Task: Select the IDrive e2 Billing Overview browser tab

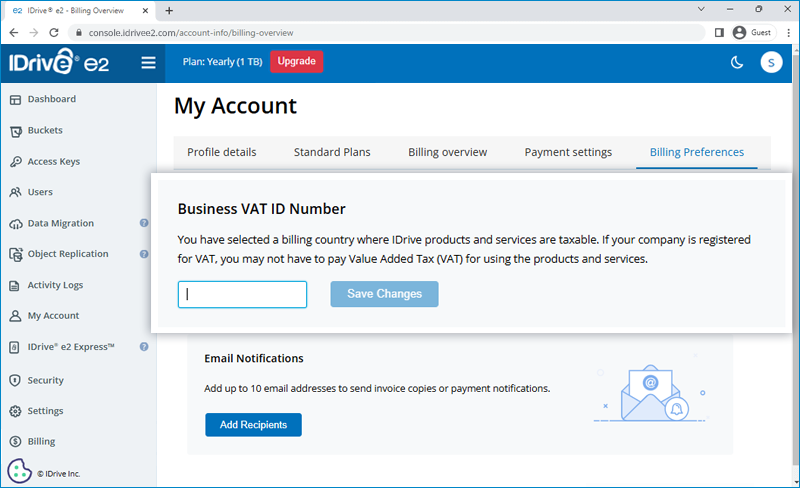Action: [78, 11]
